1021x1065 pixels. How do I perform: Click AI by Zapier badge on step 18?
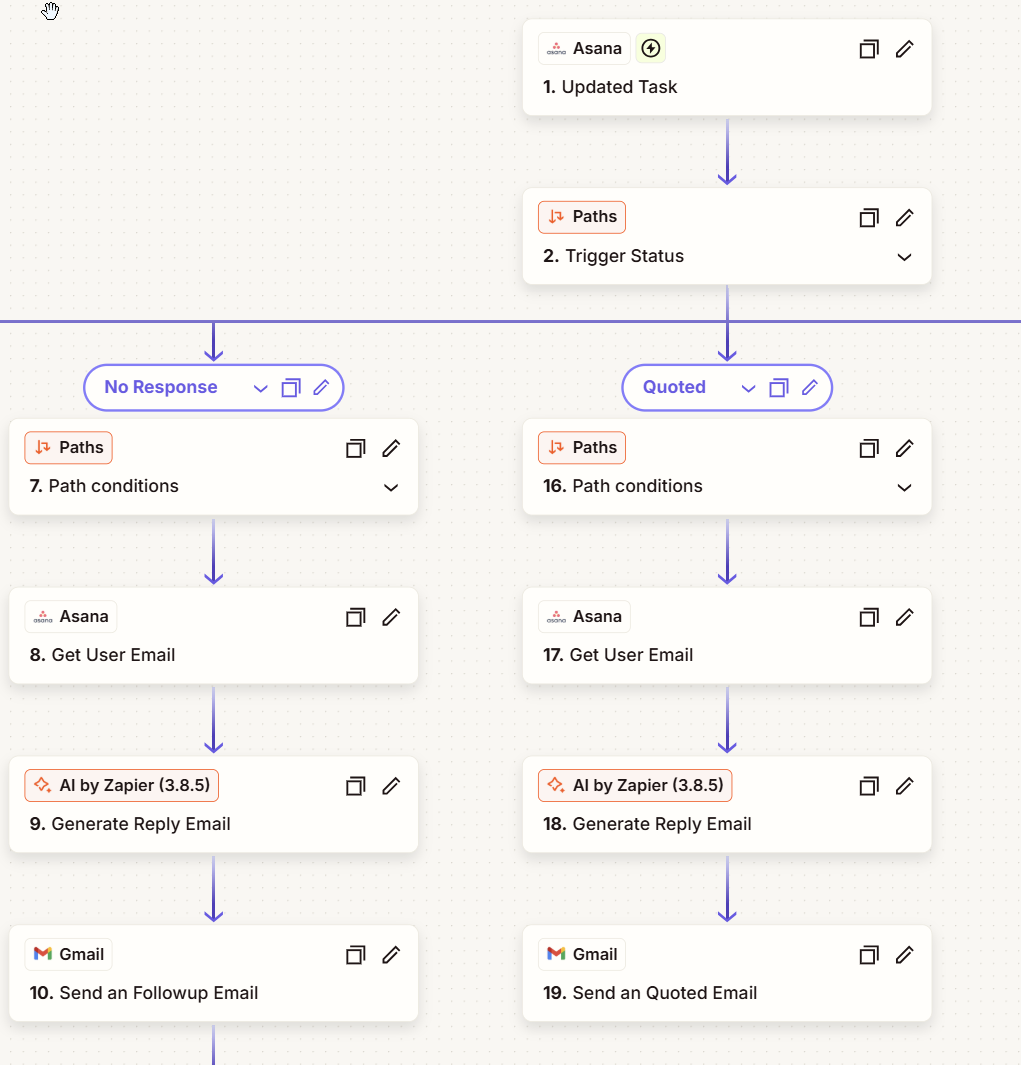tap(635, 785)
